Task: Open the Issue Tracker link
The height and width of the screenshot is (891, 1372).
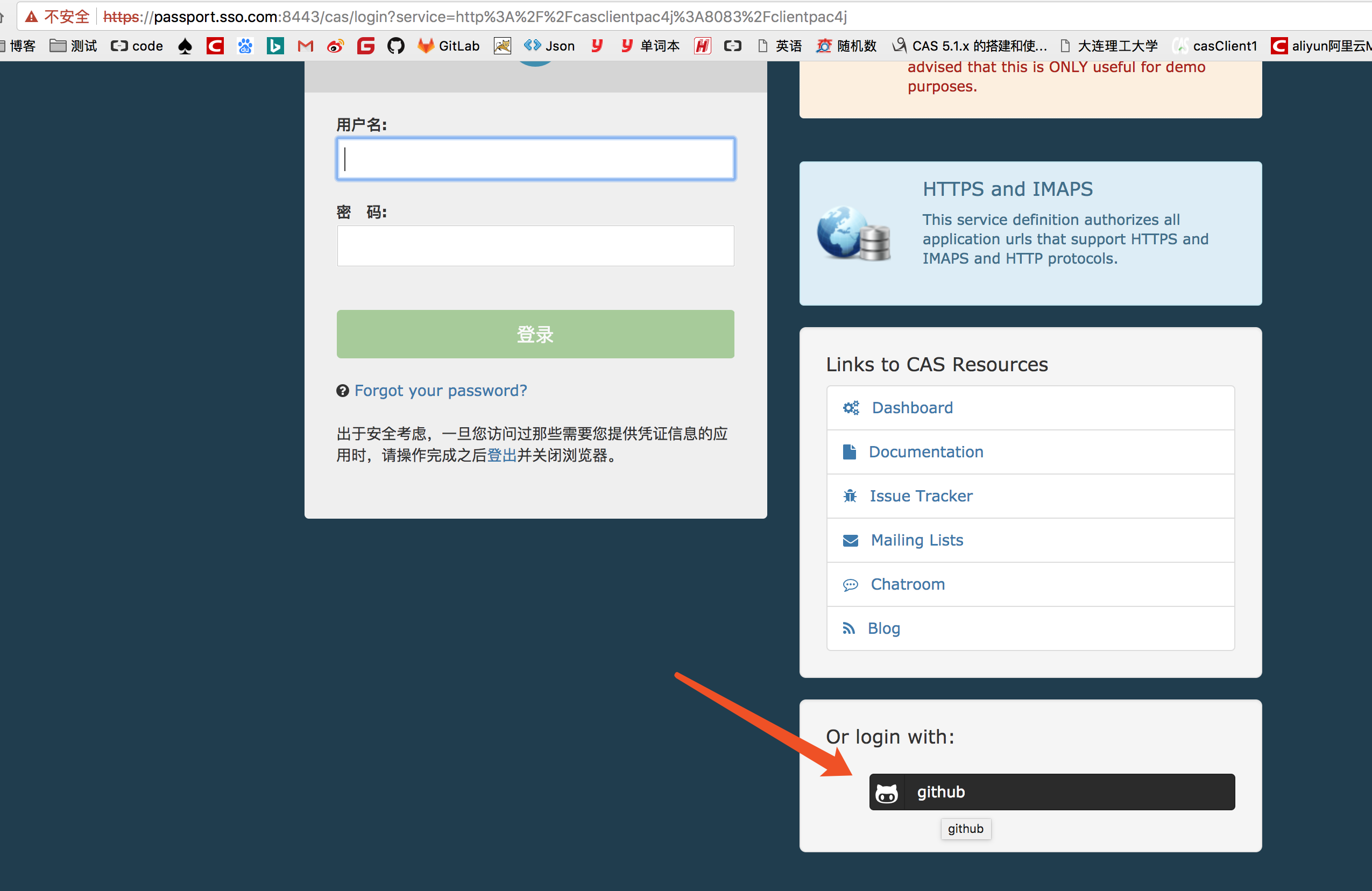Action: click(x=921, y=496)
